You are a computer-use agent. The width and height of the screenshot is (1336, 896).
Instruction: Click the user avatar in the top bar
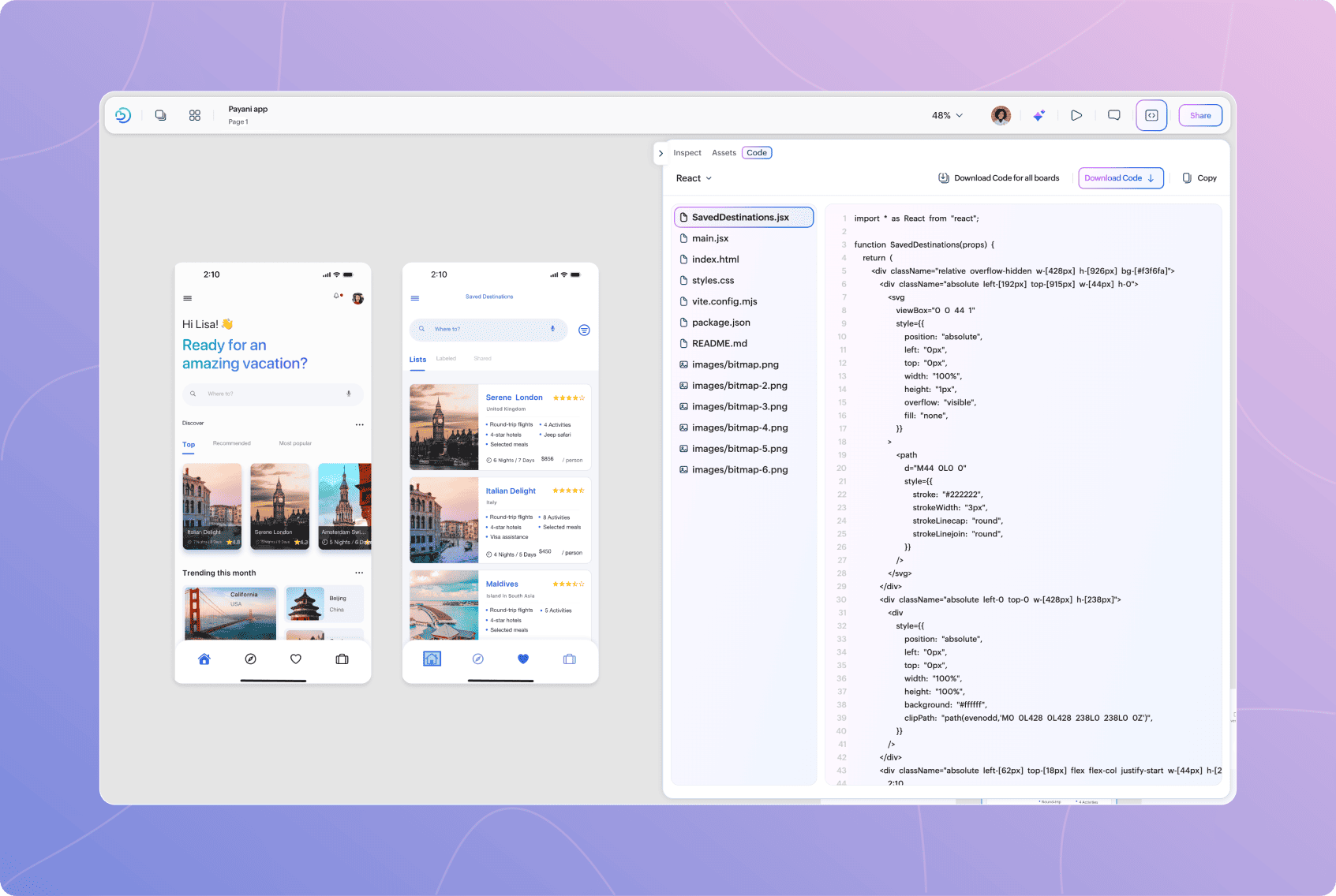point(1001,115)
